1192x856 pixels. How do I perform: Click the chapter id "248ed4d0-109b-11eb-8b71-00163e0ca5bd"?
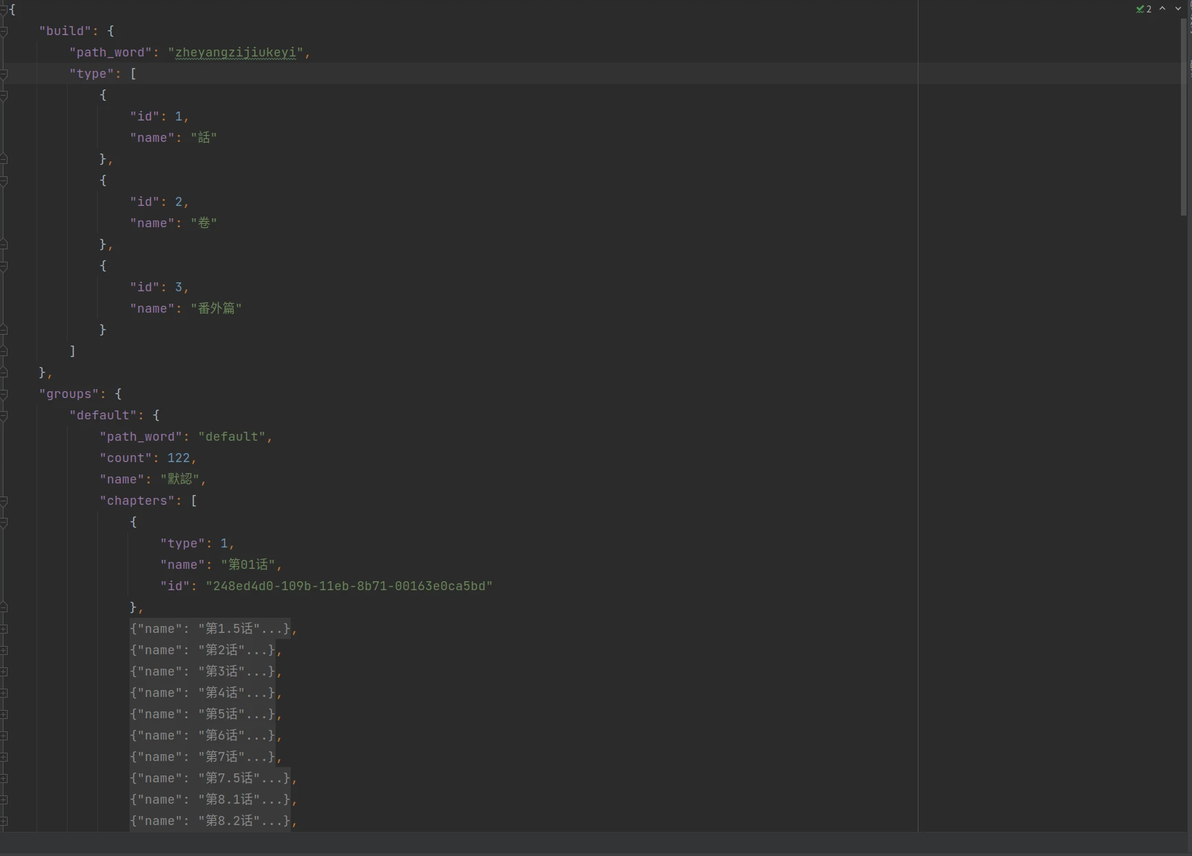click(x=349, y=586)
